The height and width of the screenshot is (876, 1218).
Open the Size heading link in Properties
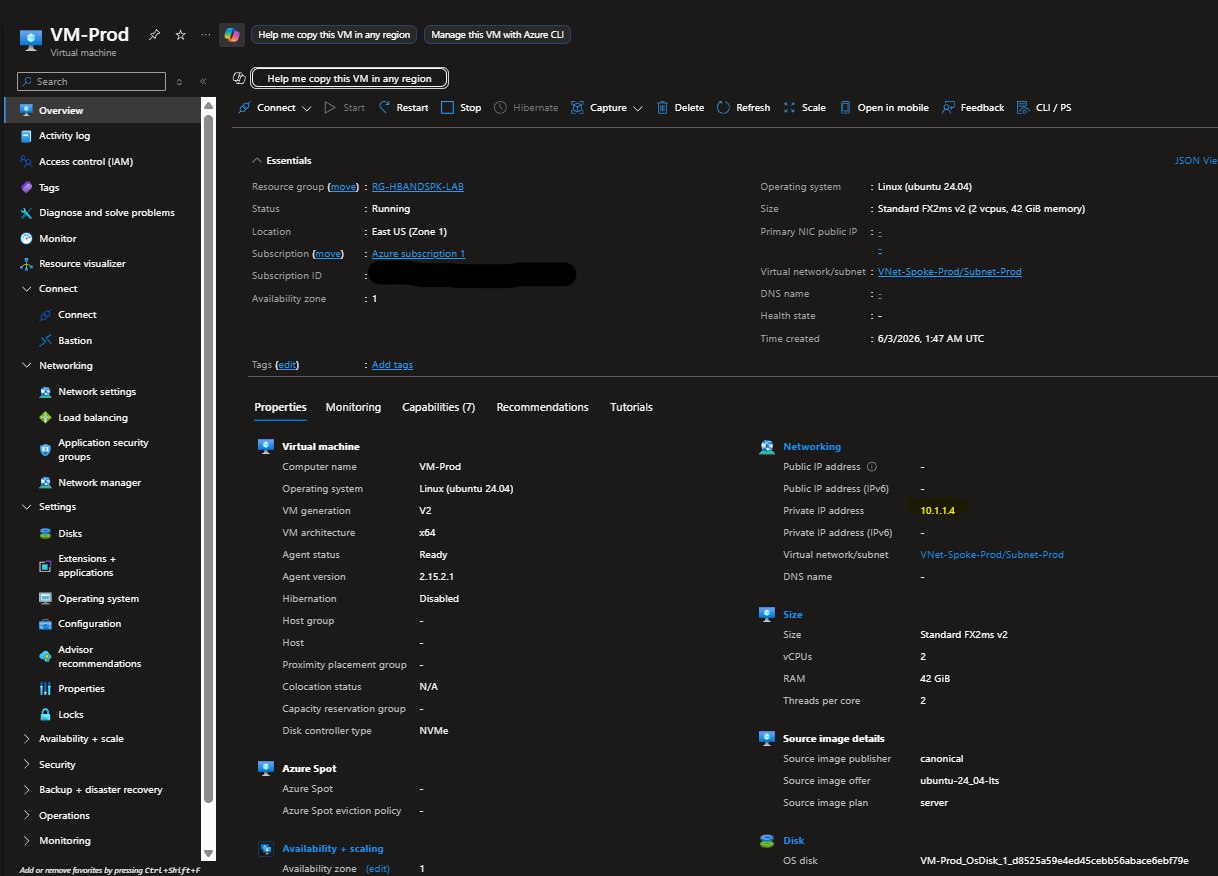(x=793, y=615)
